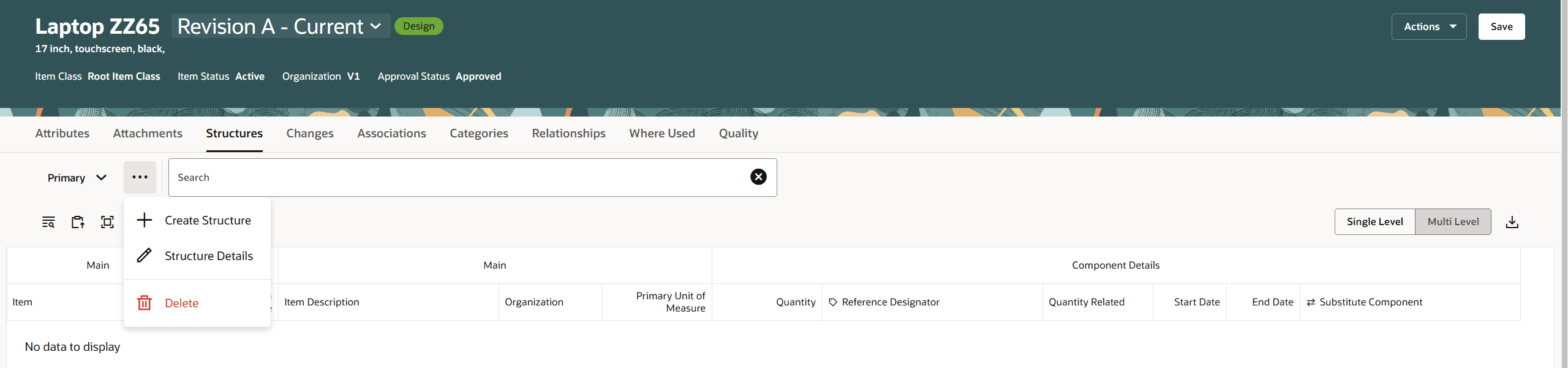Click the swap arrows icon in Substitute Component header
1568x368 pixels.
pos(1311,302)
